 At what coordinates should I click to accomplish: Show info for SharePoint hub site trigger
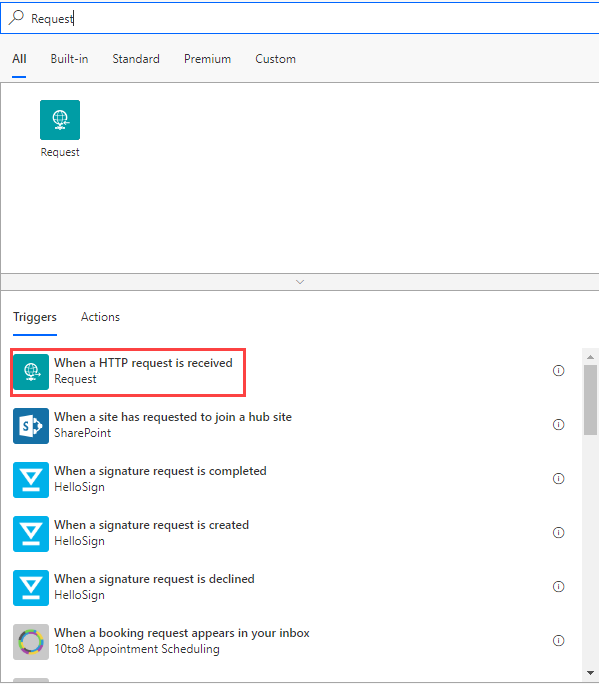pos(558,425)
